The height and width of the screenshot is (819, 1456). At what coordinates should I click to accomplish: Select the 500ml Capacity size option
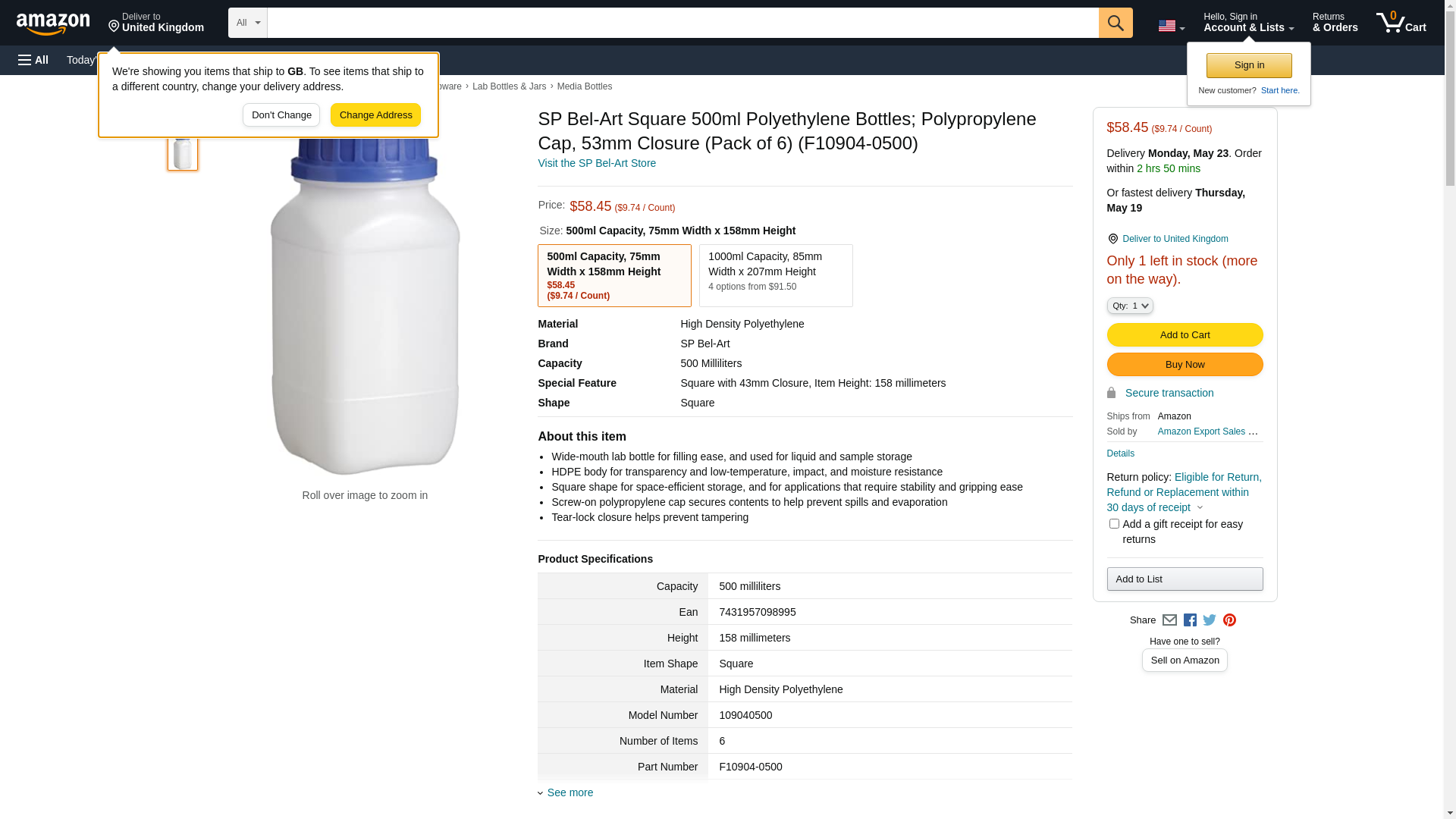[x=613, y=275]
